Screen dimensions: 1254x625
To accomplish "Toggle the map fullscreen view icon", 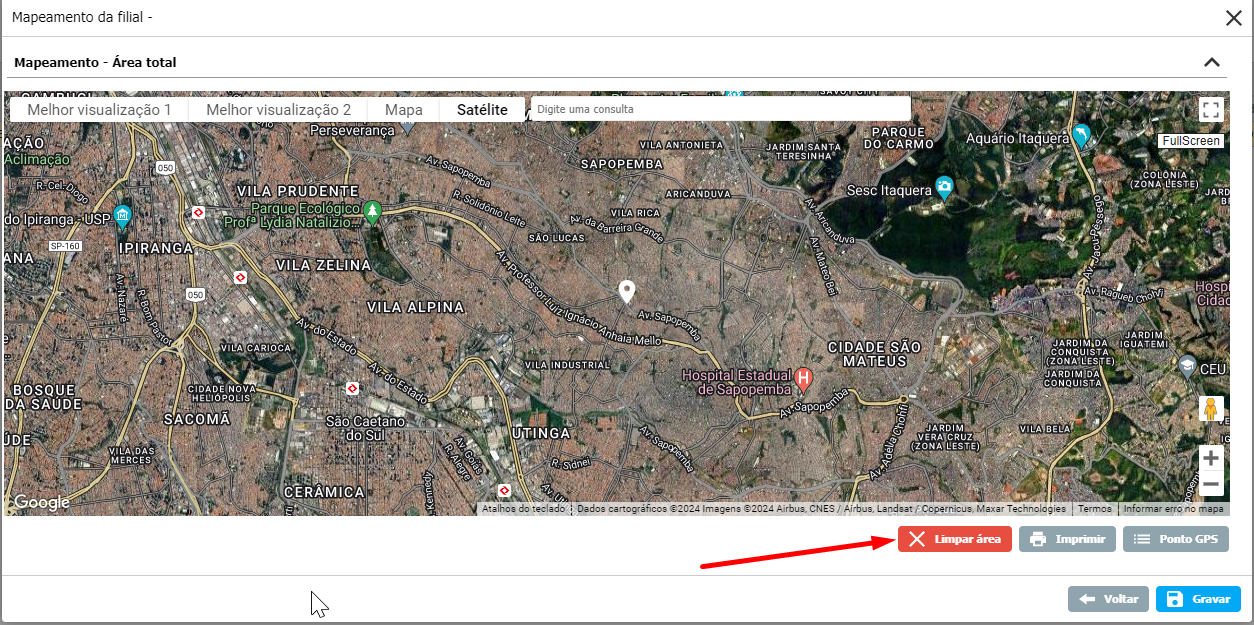I will click(x=1211, y=110).
